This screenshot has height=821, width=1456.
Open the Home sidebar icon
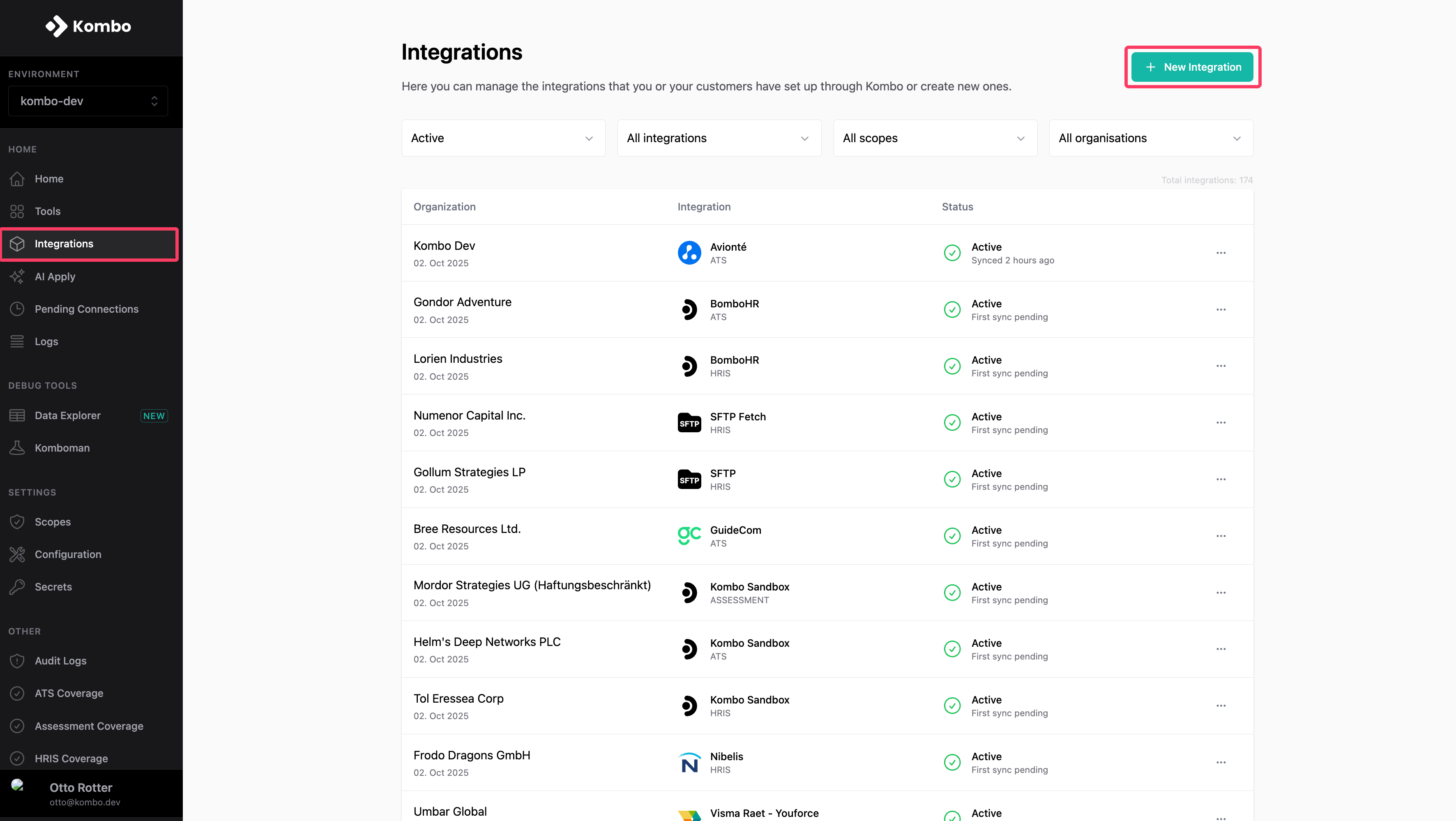(17, 179)
